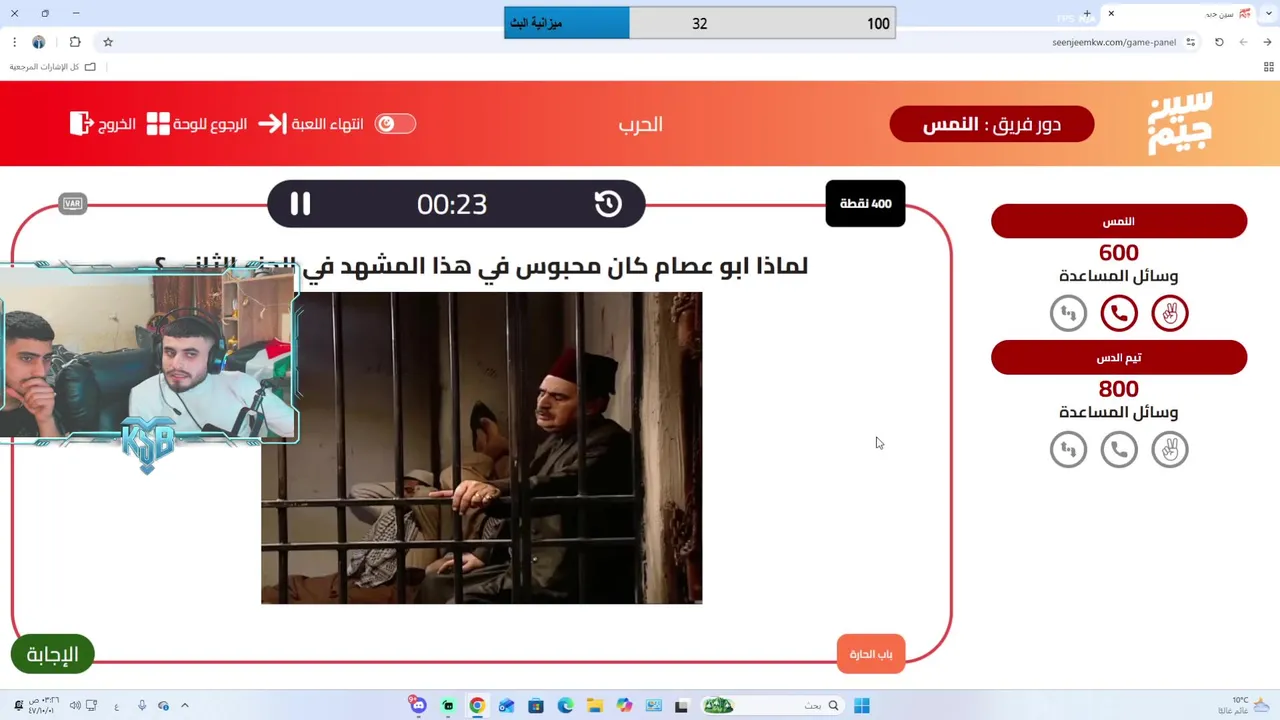Click النمس team score 600
Screen dimensions: 1280x720
[x=1119, y=253]
